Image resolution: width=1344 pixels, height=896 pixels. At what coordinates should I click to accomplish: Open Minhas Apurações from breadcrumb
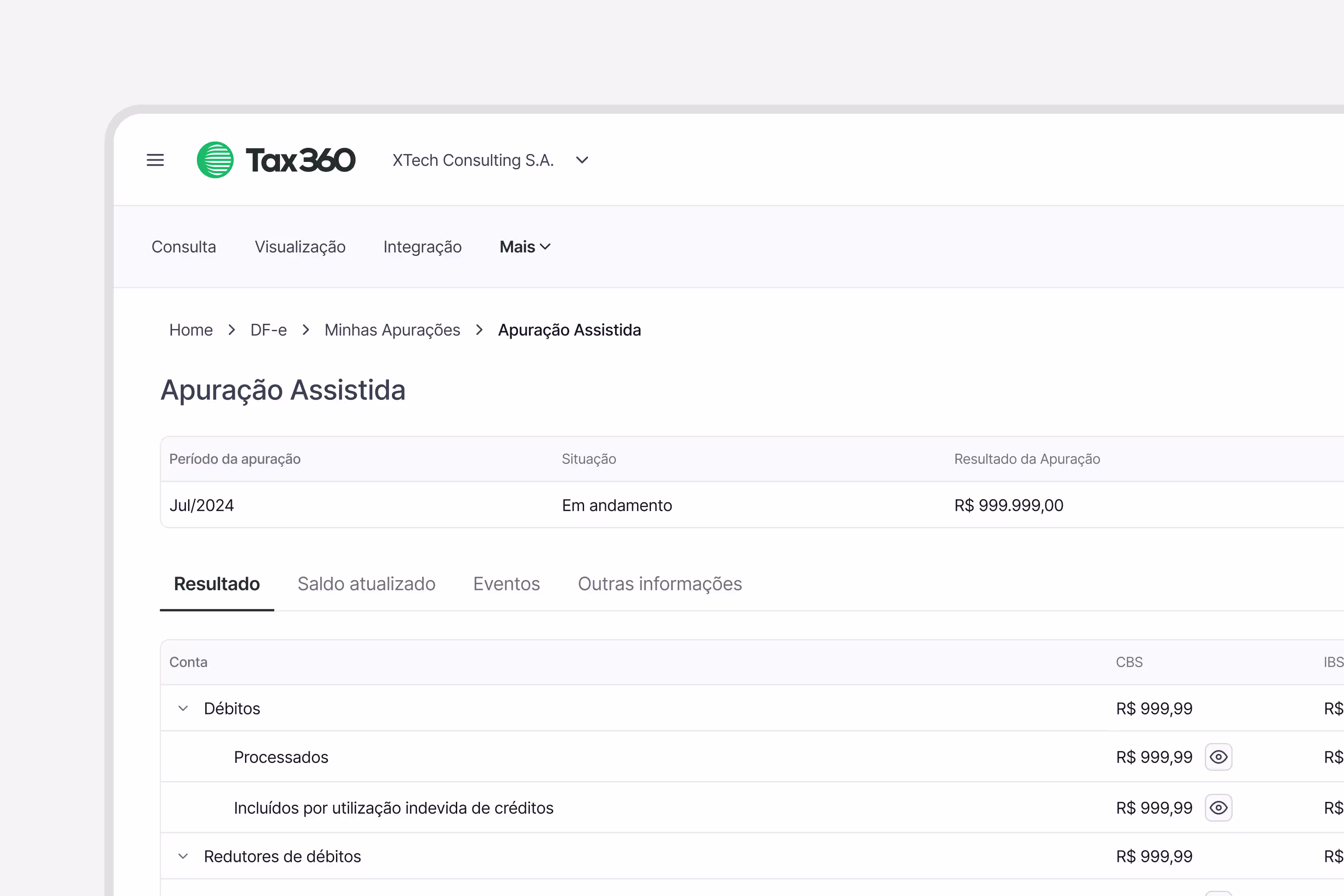tap(392, 330)
